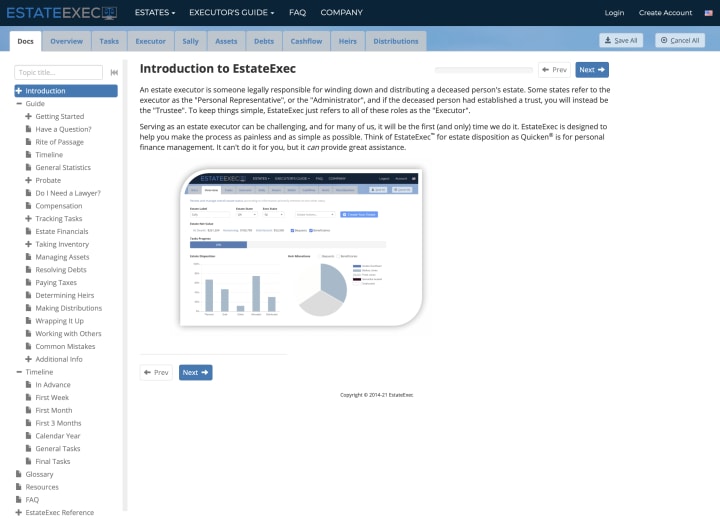The width and height of the screenshot is (720, 519).
Task: Click the document icon beside Common Mistakes
Action: (28, 346)
